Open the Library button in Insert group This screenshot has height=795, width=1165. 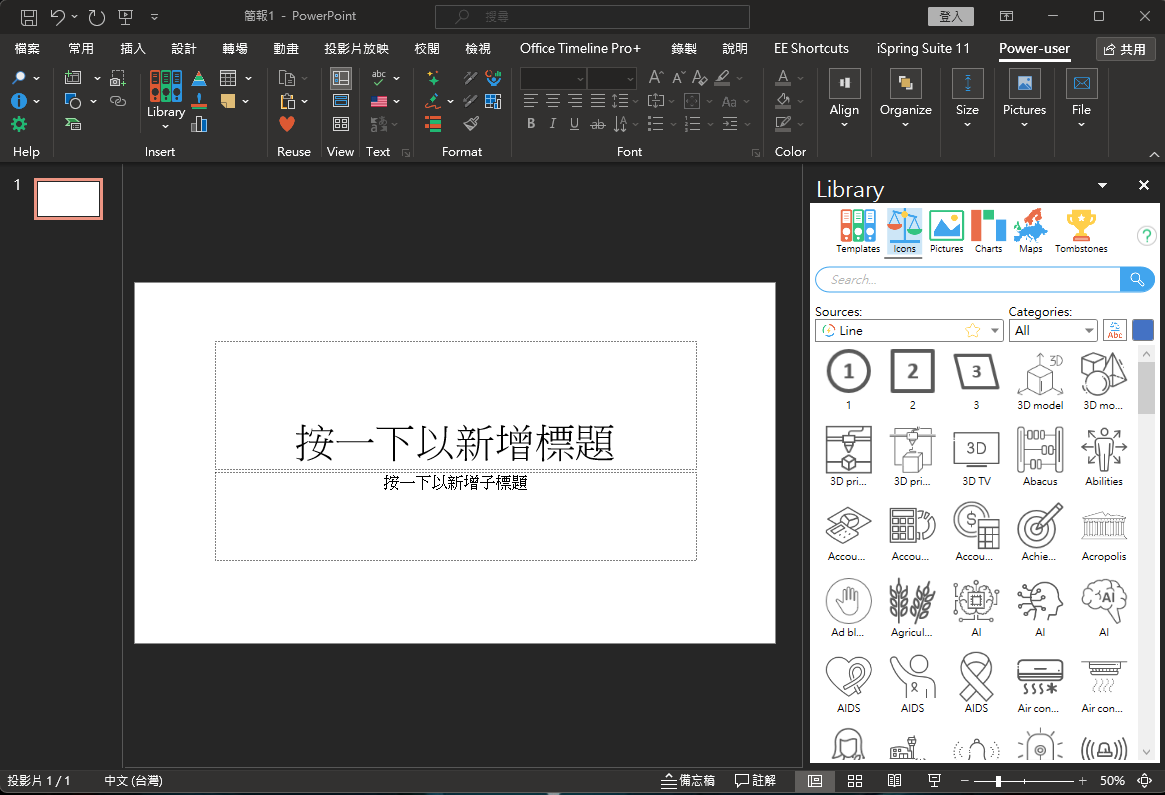coord(166,99)
